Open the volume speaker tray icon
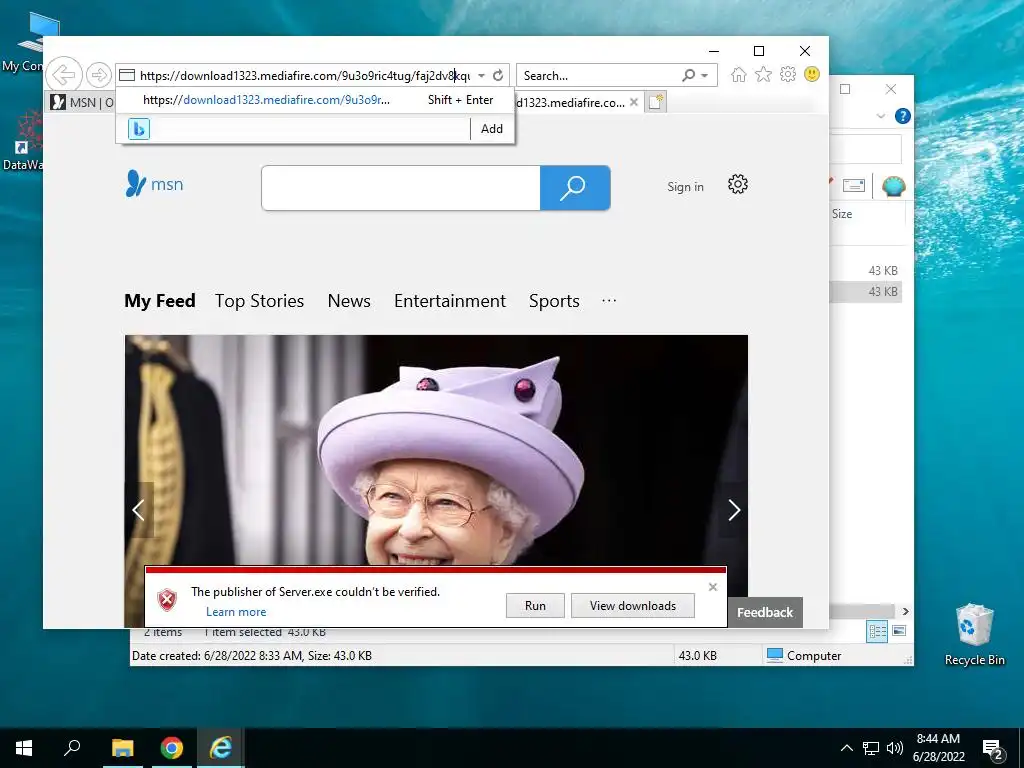 pyautogui.click(x=895, y=748)
